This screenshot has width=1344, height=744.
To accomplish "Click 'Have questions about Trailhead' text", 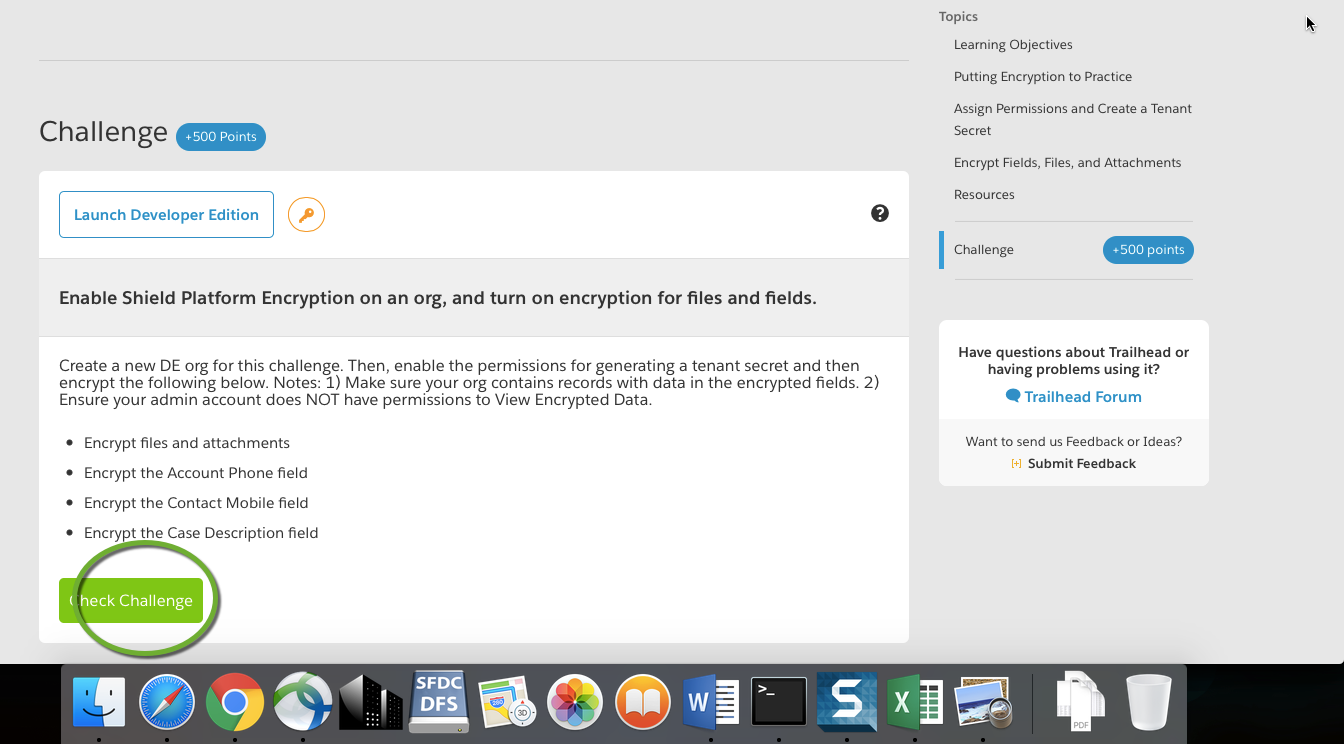I will click(1074, 360).
